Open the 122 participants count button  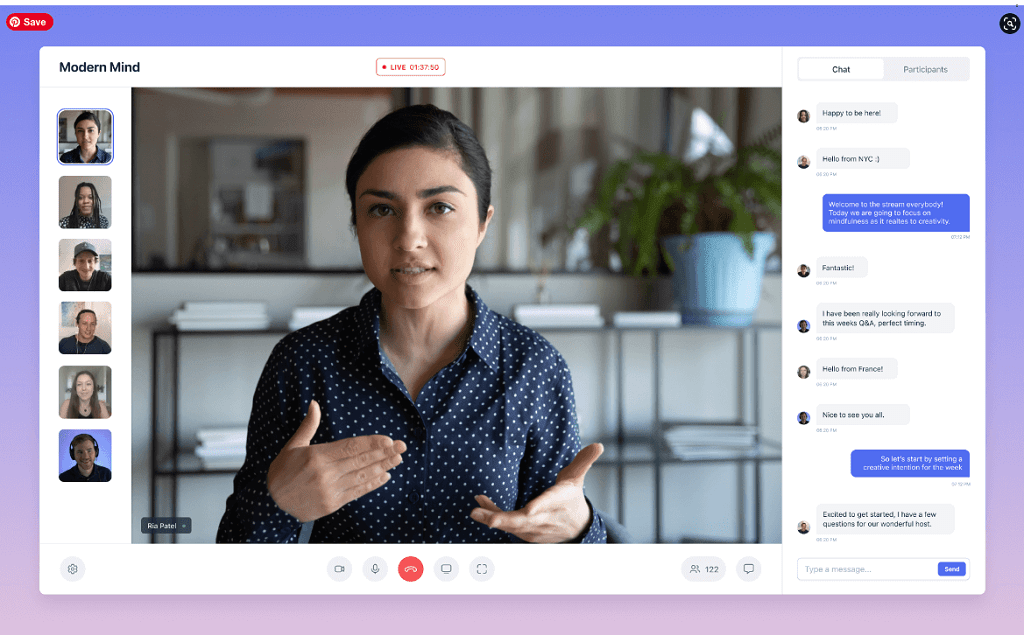[x=703, y=569]
